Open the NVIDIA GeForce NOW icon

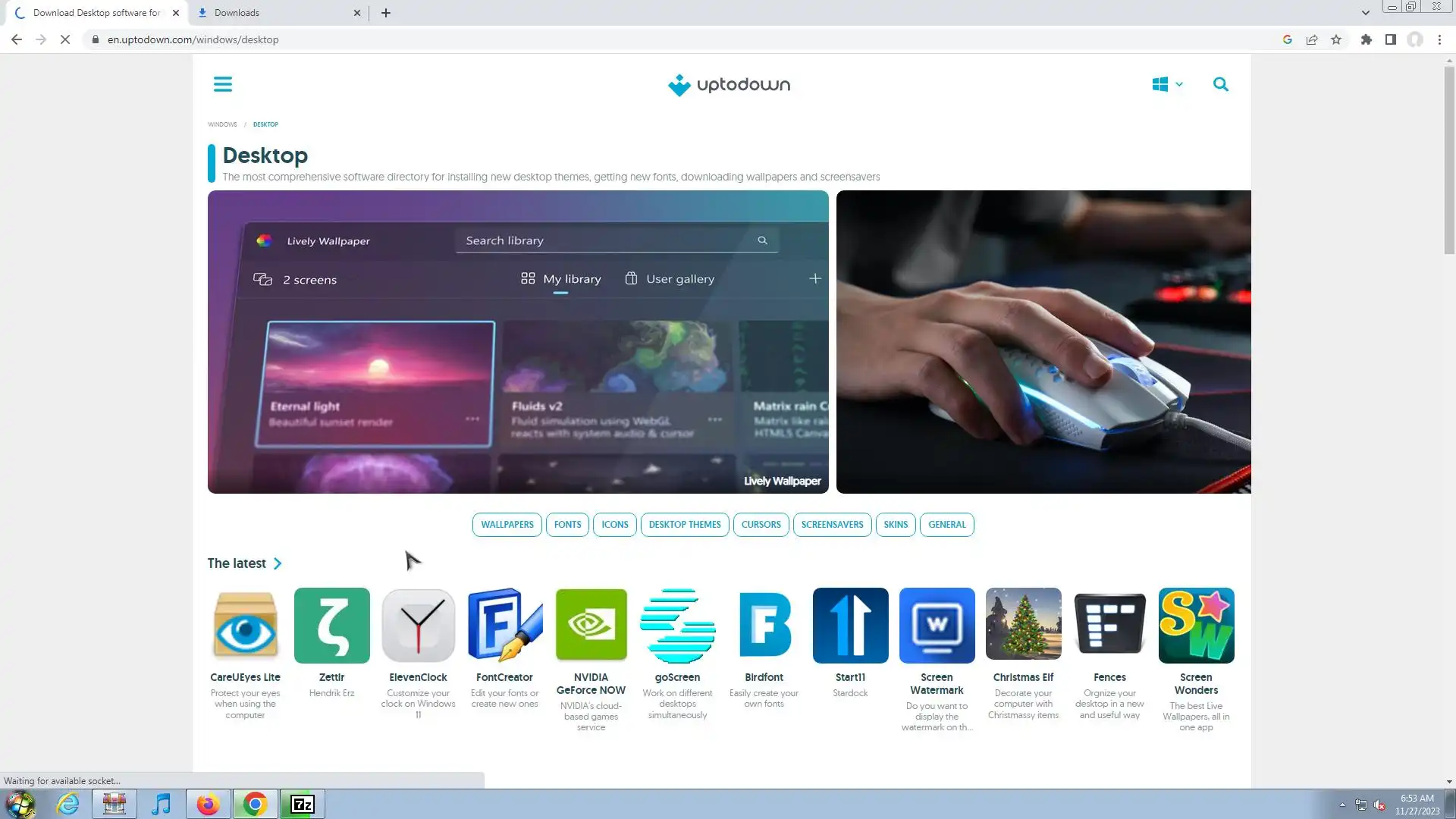[591, 626]
